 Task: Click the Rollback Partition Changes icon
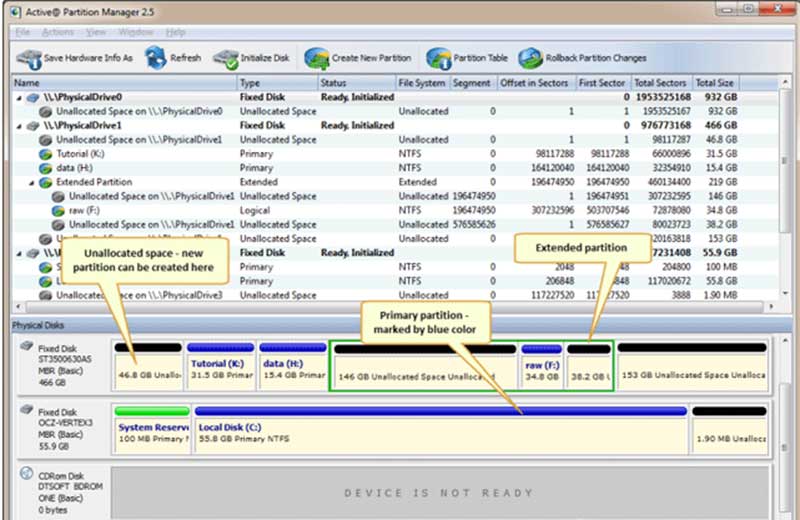530,59
